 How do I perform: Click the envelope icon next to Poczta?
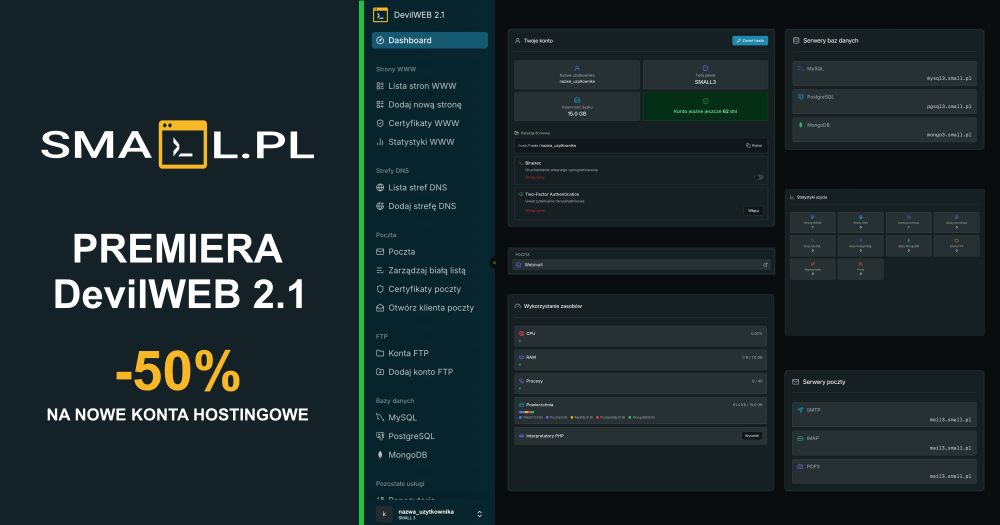click(380, 252)
